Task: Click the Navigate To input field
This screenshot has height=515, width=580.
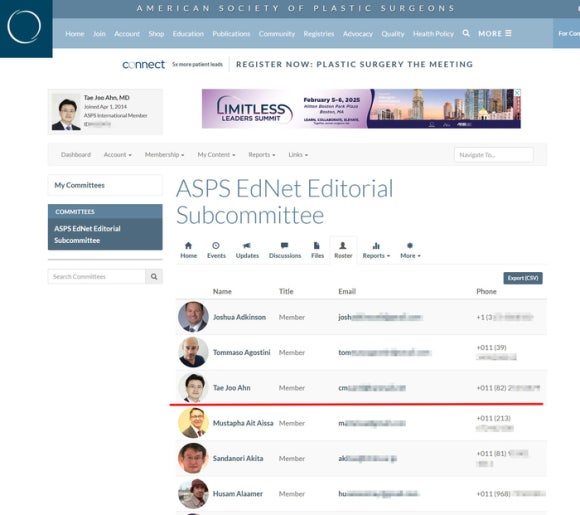Action: (494, 155)
